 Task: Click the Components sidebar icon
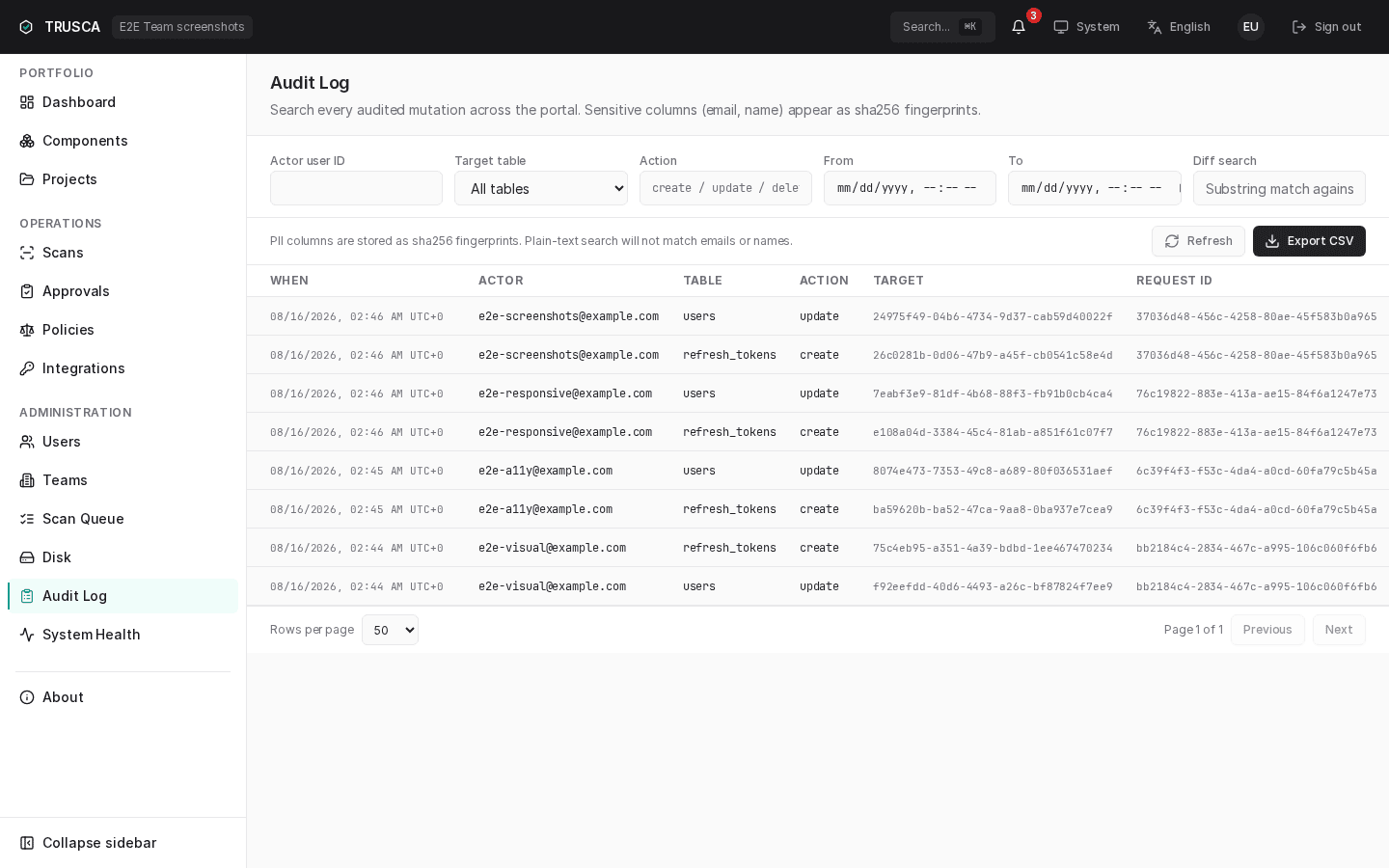[x=27, y=141]
